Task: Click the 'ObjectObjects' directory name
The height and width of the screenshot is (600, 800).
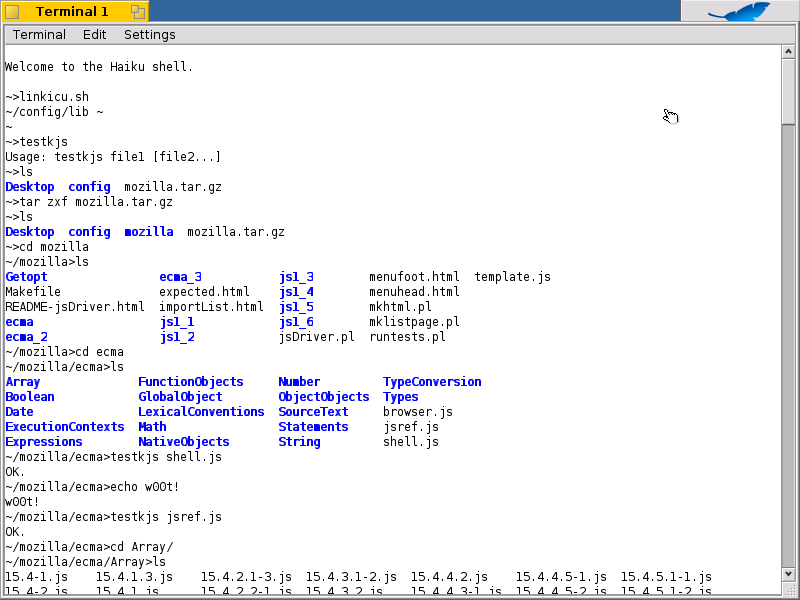Action: click(323, 397)
